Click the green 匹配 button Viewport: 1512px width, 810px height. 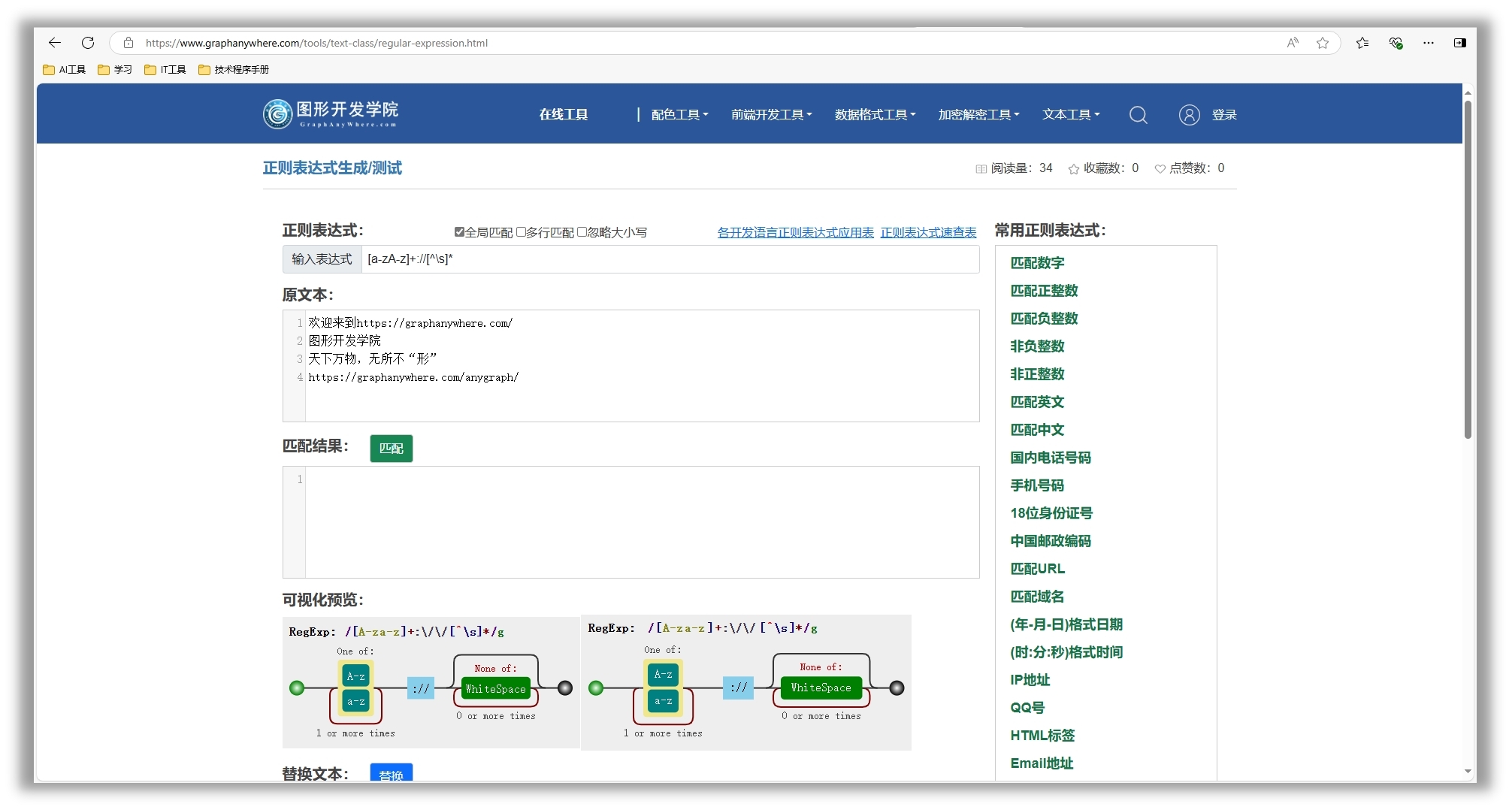(391, 449)
